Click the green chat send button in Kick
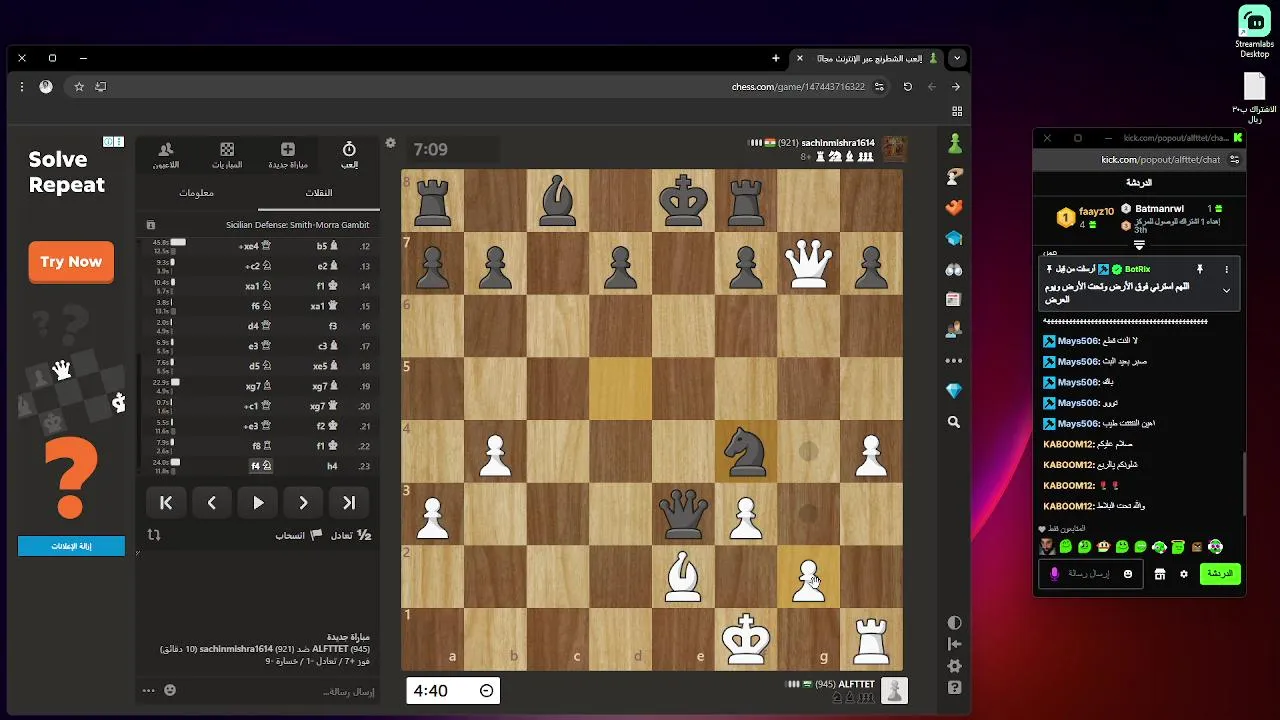This screenshot has width=1280, height=720. [1219, 573]
